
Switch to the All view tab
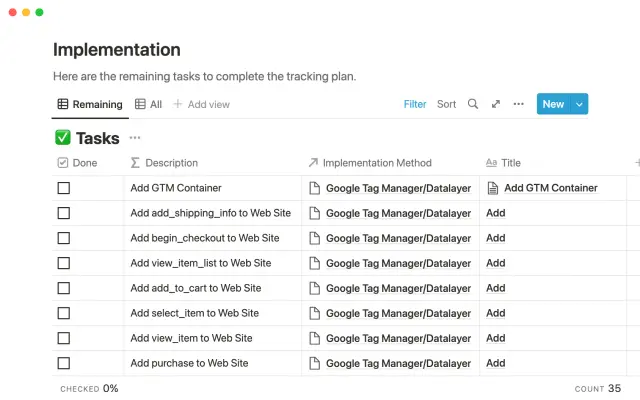pyautogui.click(x=149, y=104)
